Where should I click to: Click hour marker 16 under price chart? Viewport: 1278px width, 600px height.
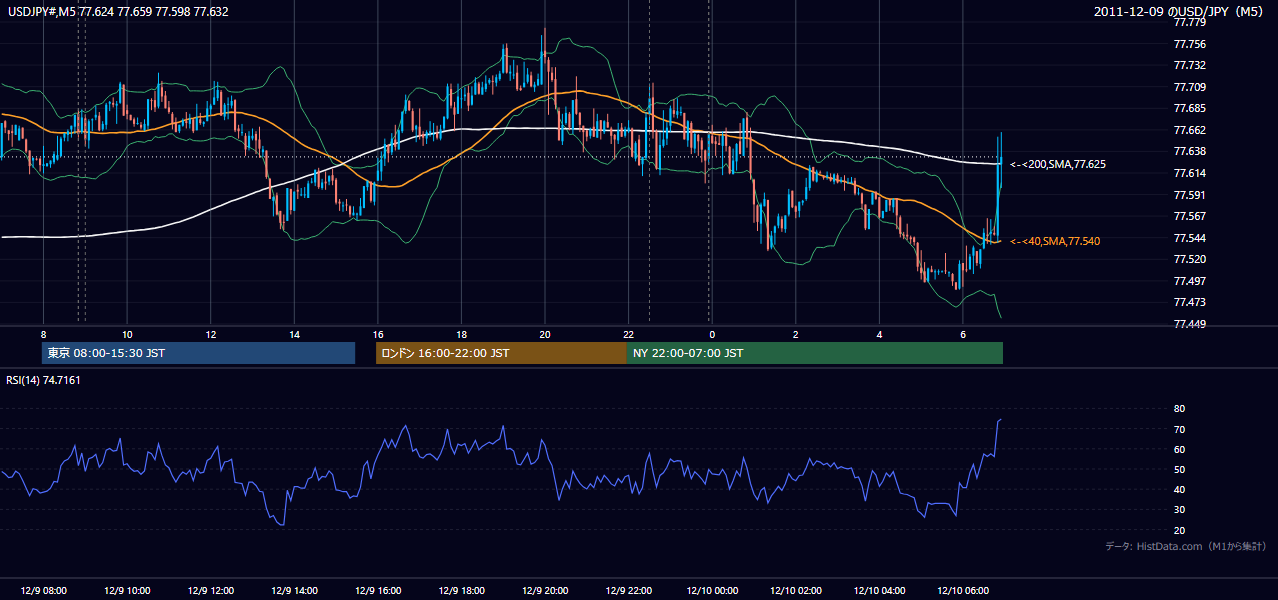(377, 333)
